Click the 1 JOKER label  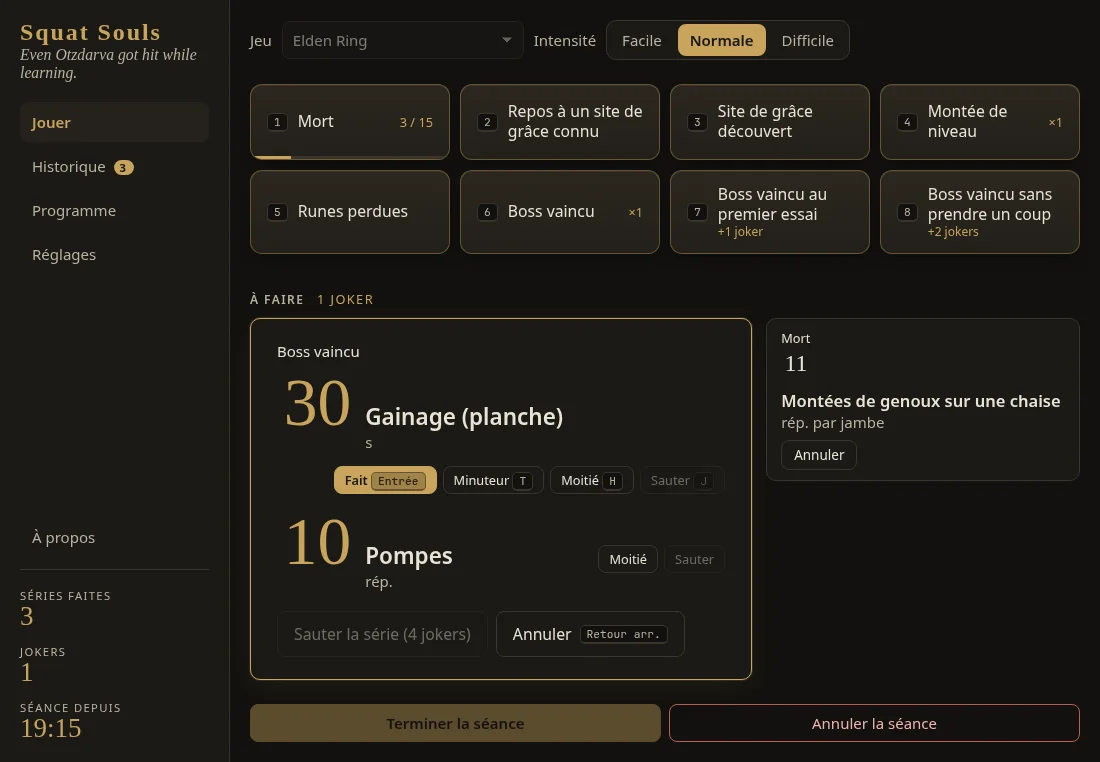coord(345,300)
